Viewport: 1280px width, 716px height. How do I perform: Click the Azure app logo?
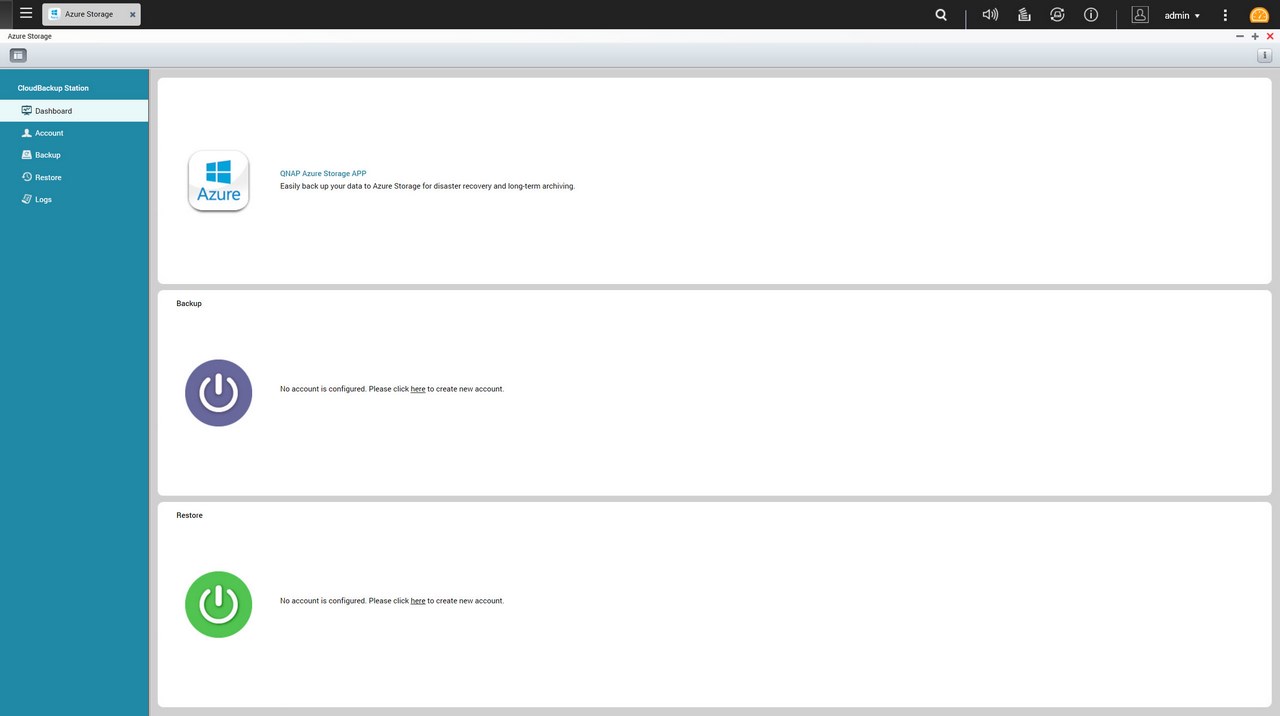pyautogui.click(x=218, y=181)
